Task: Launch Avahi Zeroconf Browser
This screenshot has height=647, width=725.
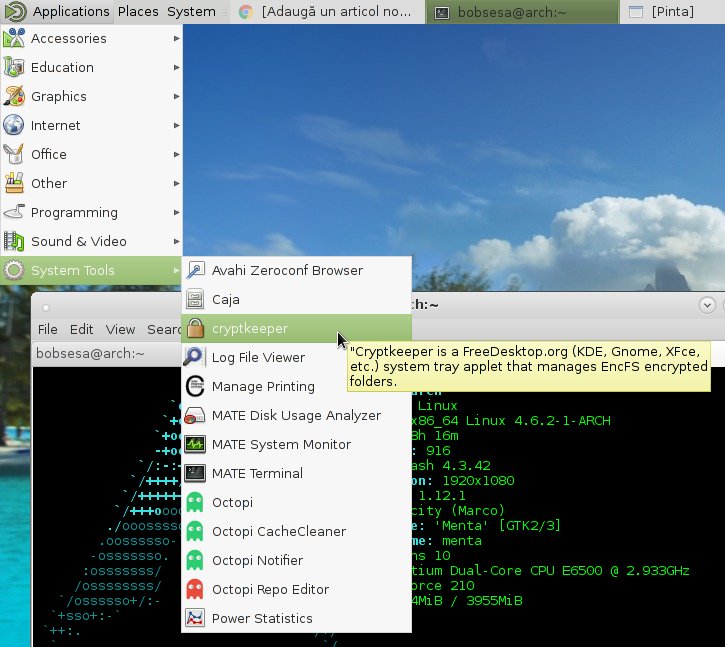Action: 296,271
